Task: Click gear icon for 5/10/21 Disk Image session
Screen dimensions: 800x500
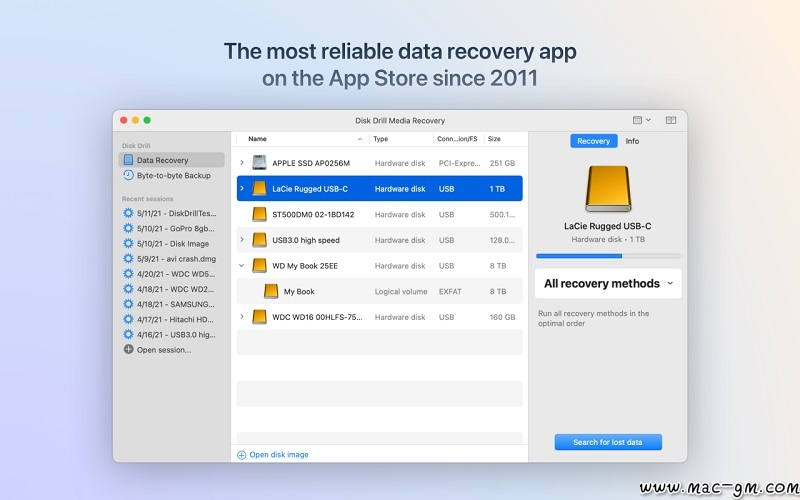Action: click(x=128, y=243)
